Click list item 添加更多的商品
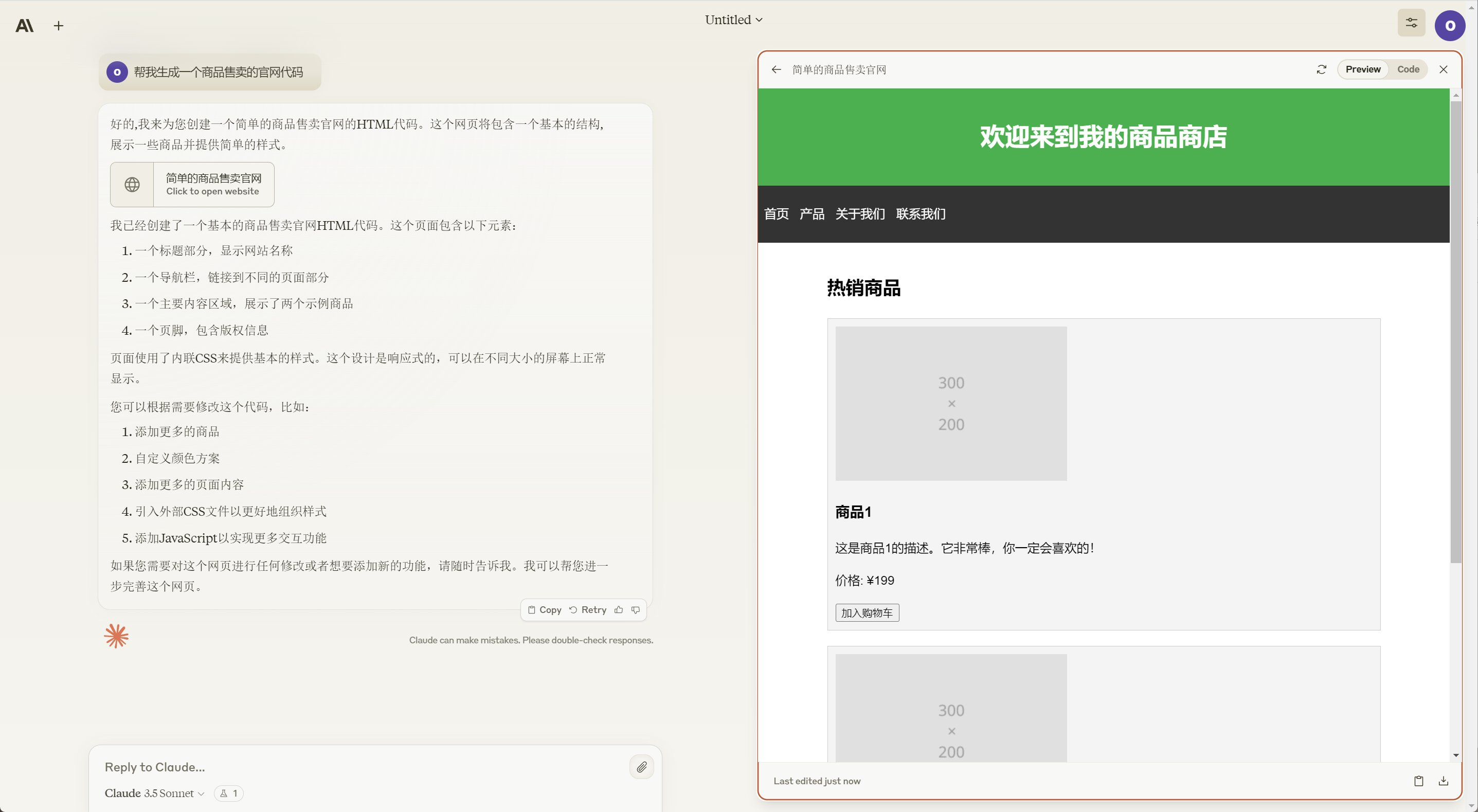This screenshot has height=812, width=1478. 177,431
